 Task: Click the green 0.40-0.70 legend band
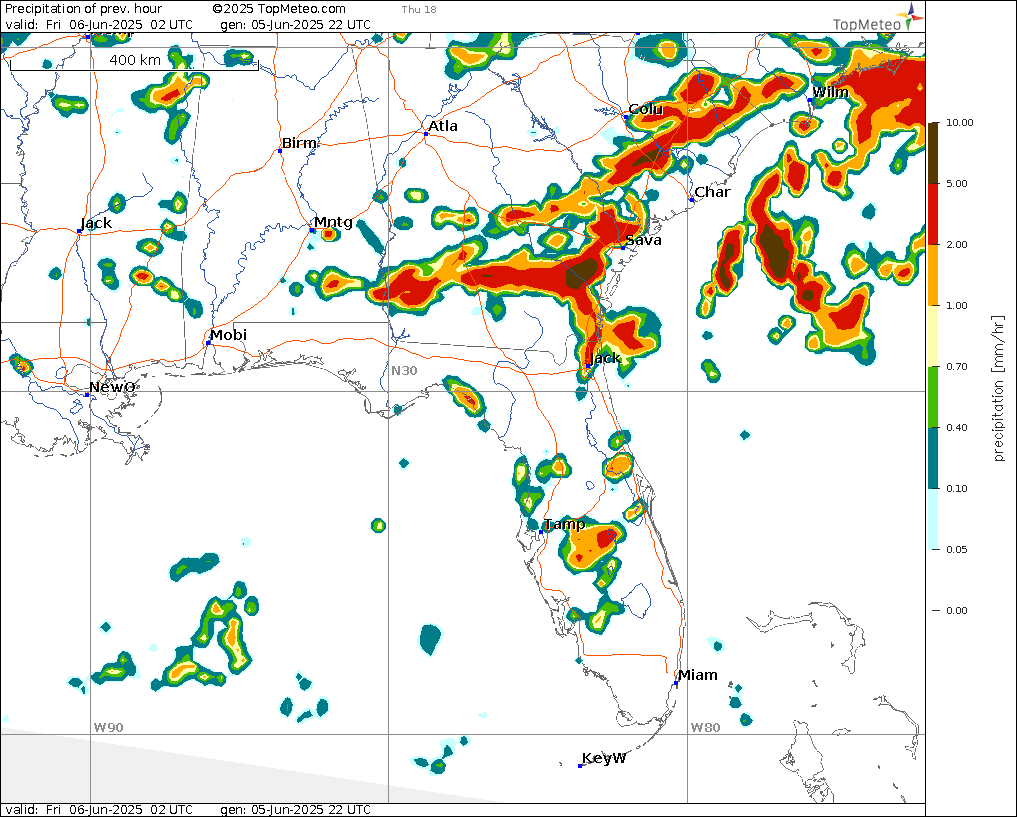[933, 397]
